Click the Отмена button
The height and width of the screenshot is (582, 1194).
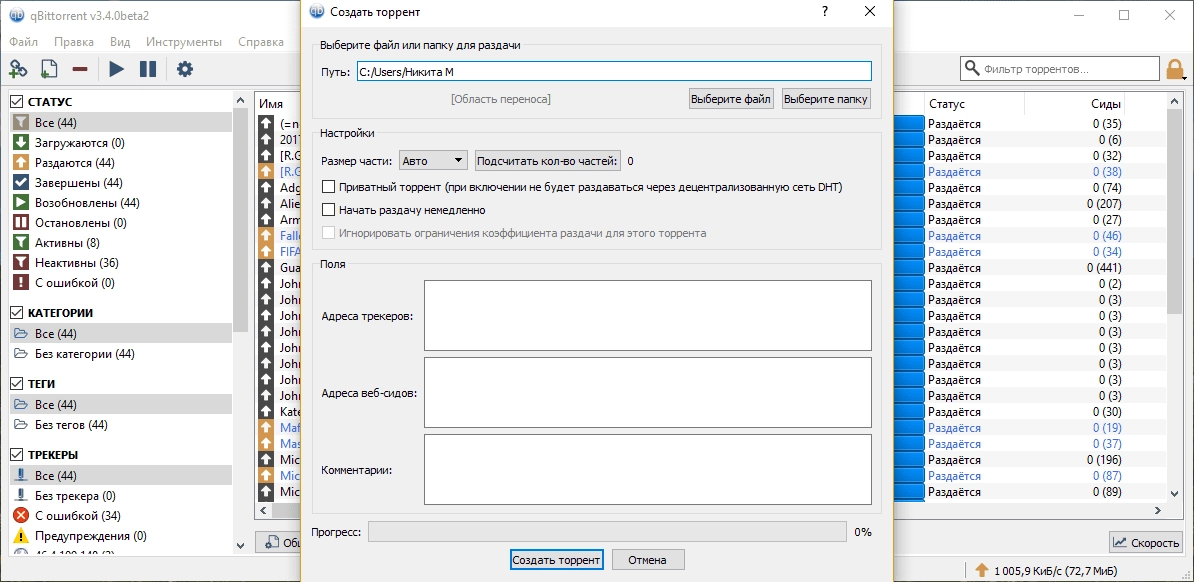tap(648, 560)
